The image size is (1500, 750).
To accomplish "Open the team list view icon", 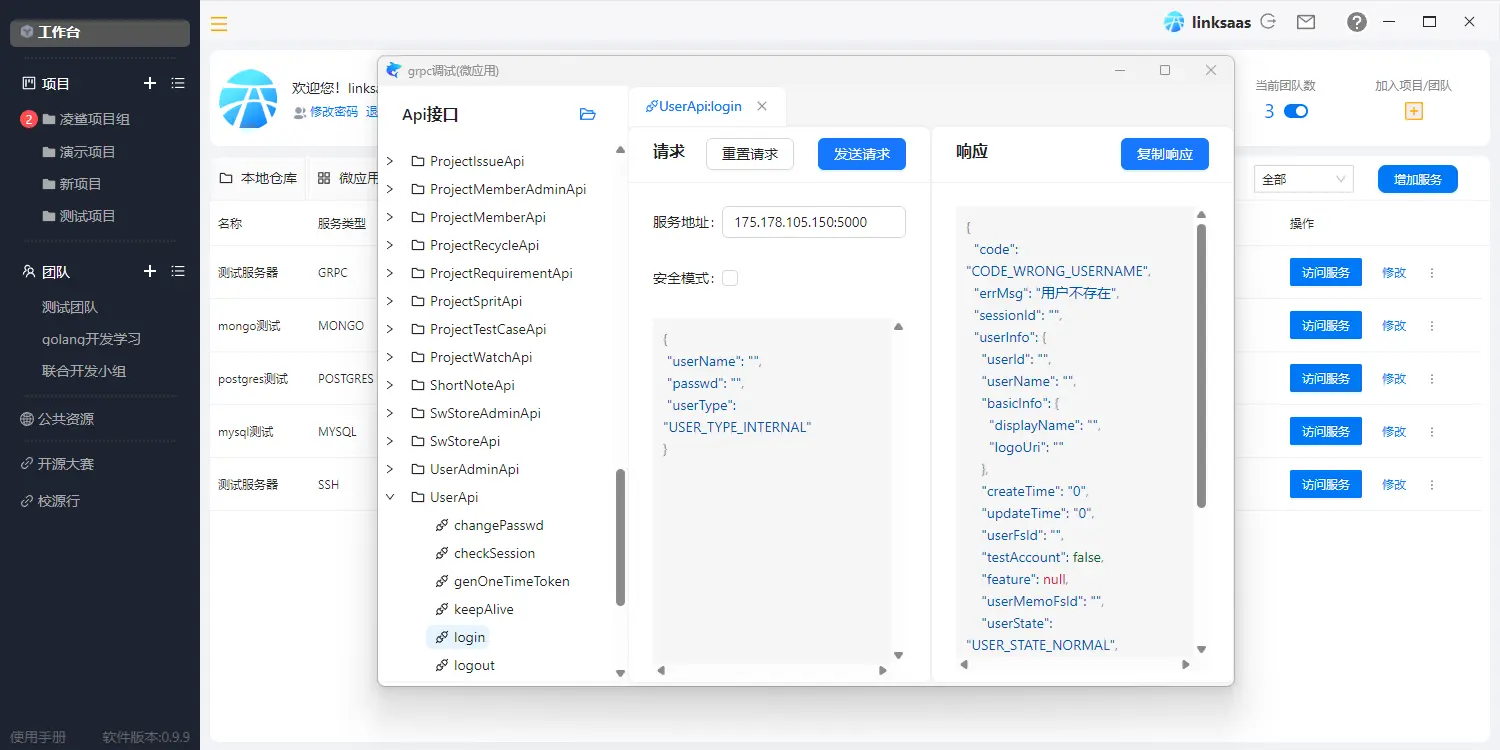I will pyautogui.click(x=178, y=271).
